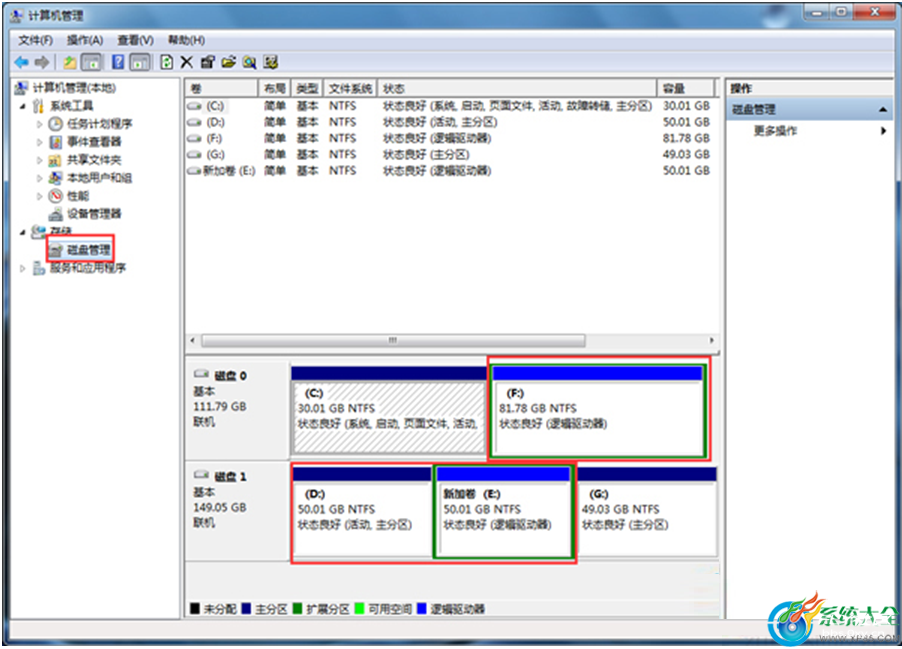Select 系统工具 label in tree

pos(71,106)
